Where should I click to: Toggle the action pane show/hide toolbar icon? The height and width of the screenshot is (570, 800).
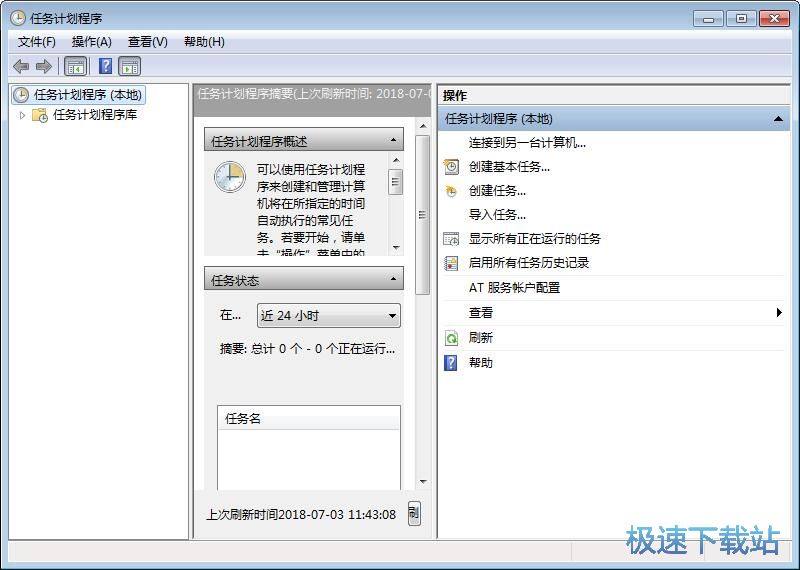pyautogui.click(x=130, y=66)
